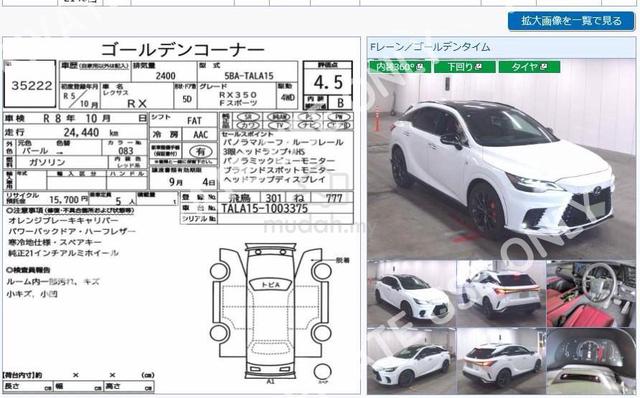
Task: Click the circled 有 maintenance record mark
Action: 201,152
